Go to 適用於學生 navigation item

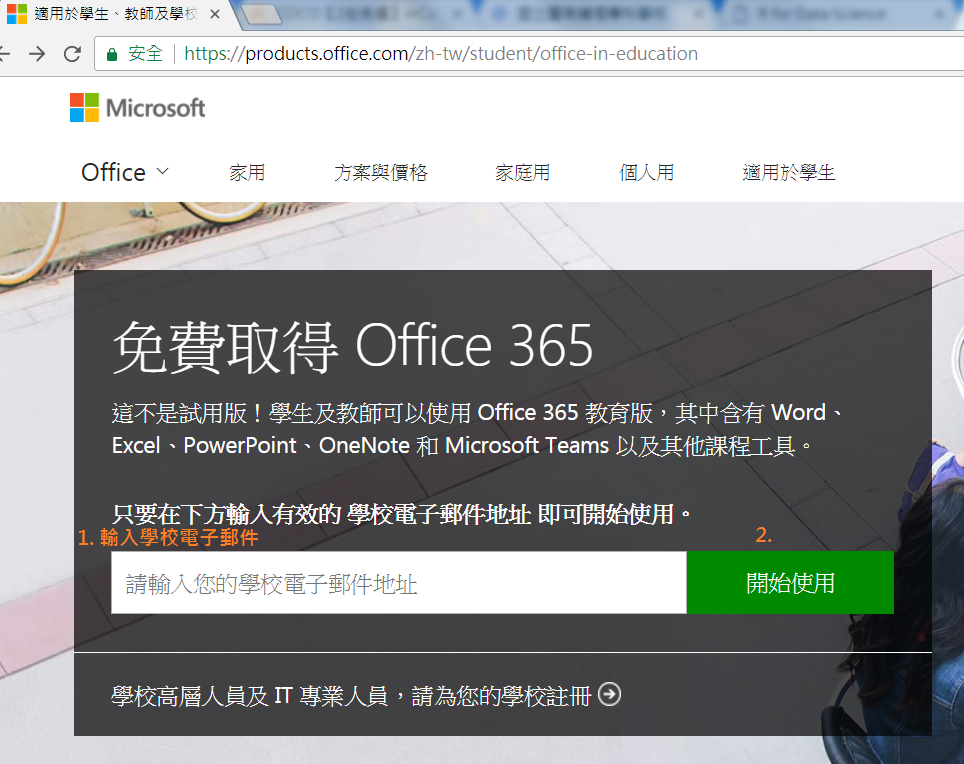click(789, 173)
